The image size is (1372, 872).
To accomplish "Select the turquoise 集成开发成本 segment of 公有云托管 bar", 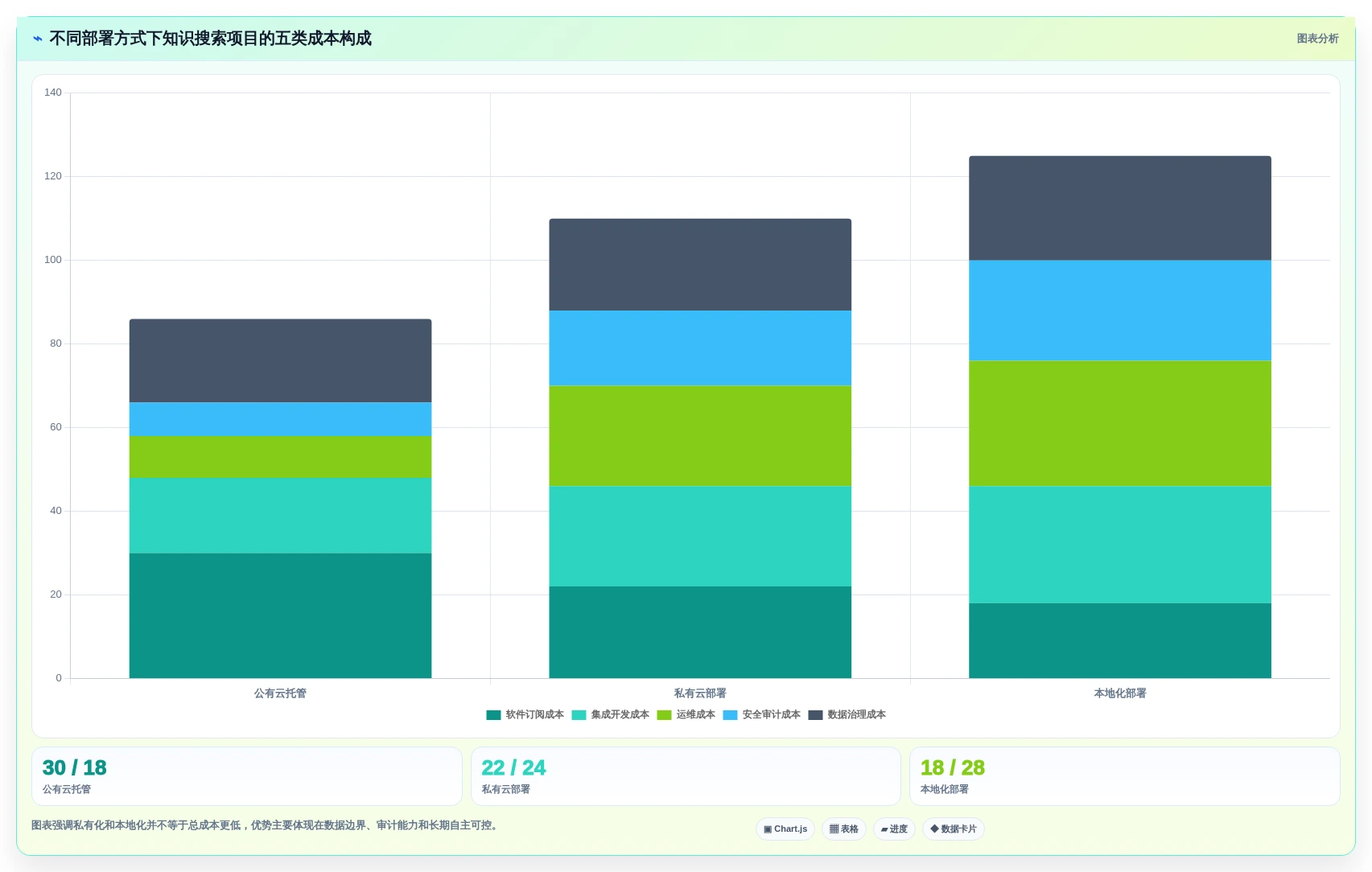I will tap(280, 516).
